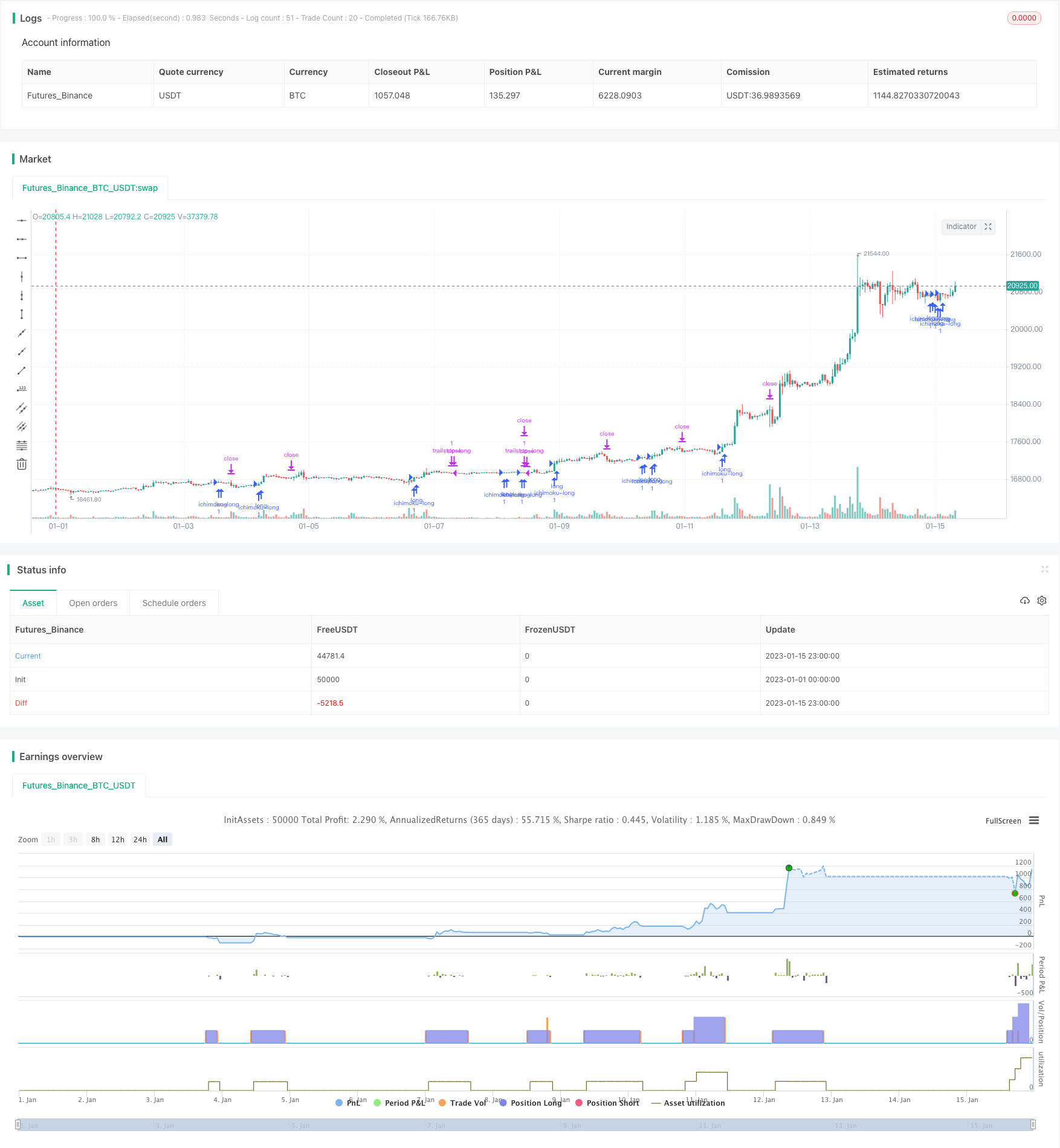The height and width of the screenshot is (1148, 1060).
Task: Click the Estimated returns column header
Action: (910, 72)
